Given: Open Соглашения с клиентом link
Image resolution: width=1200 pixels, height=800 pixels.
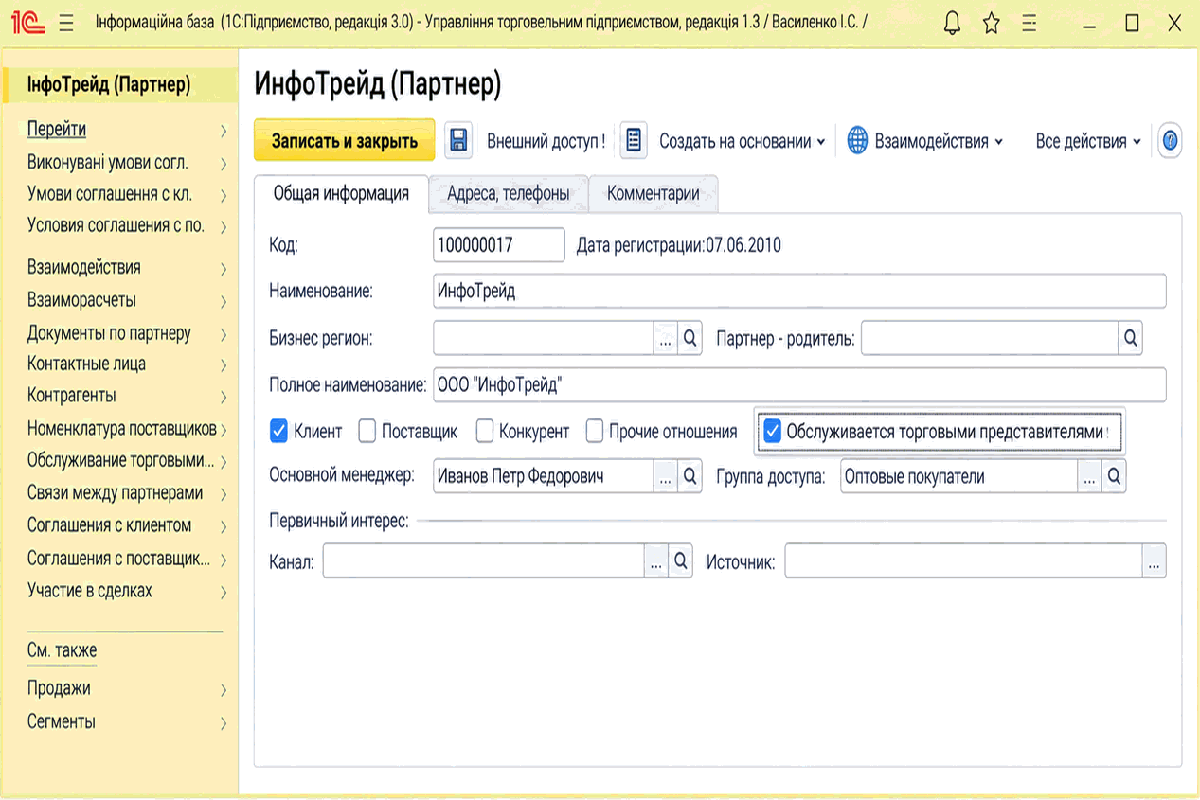Looking at the screenshot, I should click(x=126, y=525).
